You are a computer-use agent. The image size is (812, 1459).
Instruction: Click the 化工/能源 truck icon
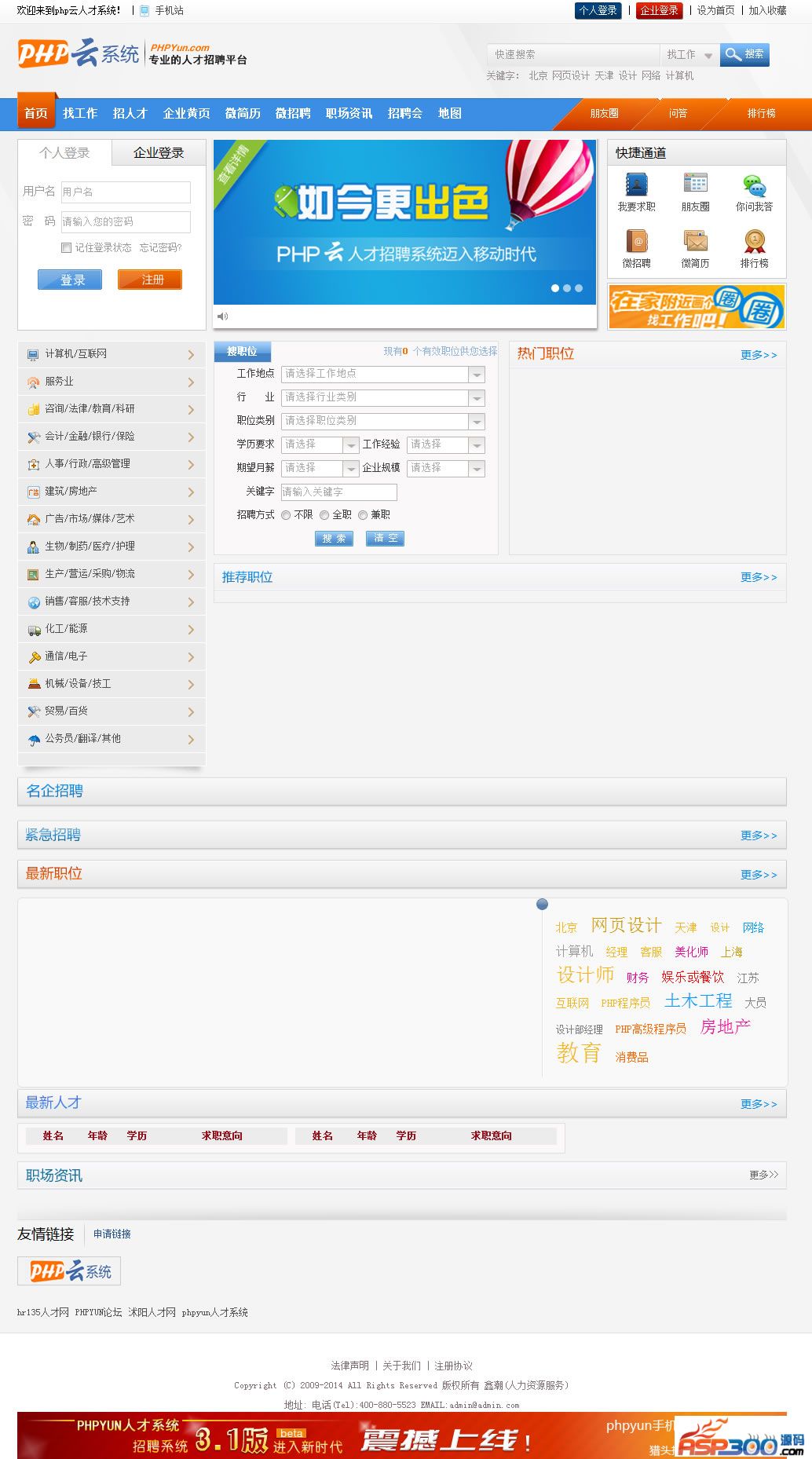point(33,630)
